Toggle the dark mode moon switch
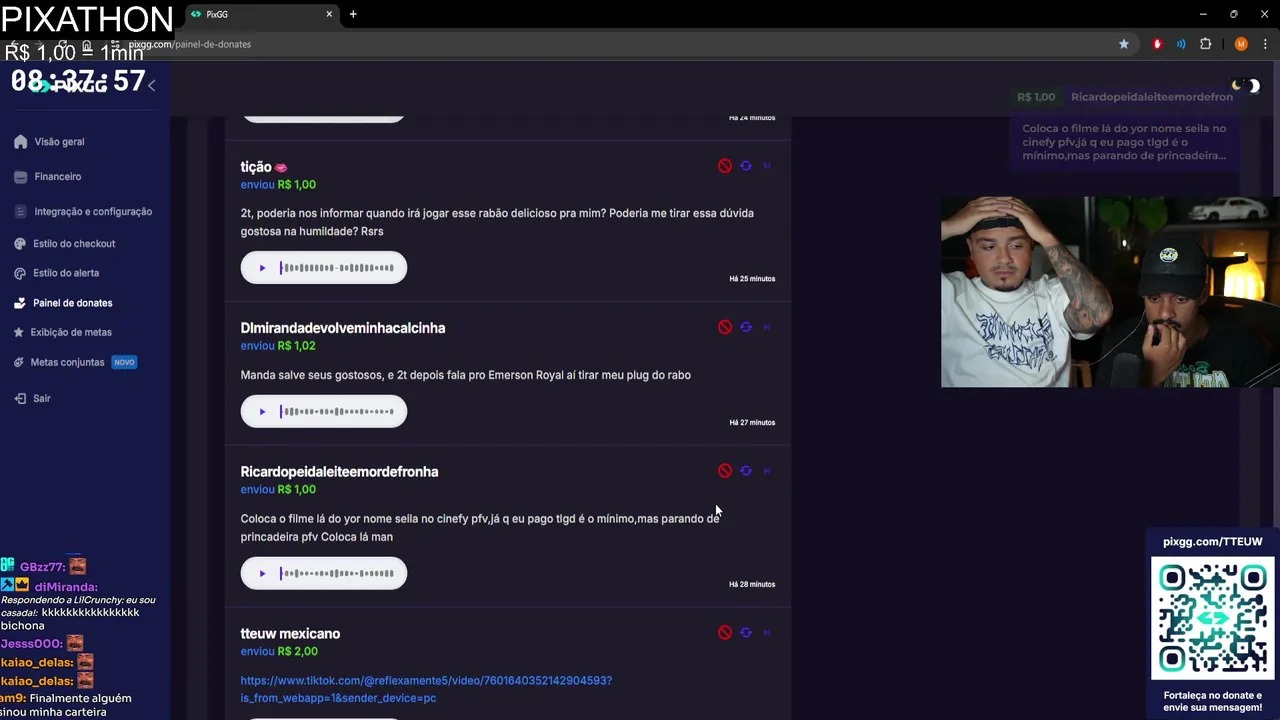 (x=1247, y=86)
